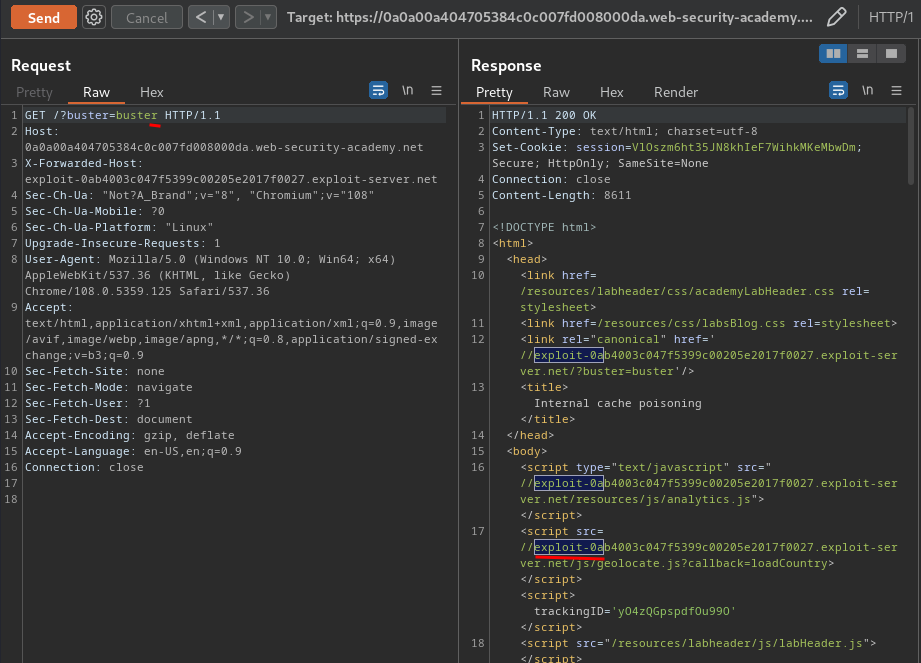The height and width of the screenshot is (663, 921).
Task: Click the Response panel vertical scrollbar
Action: (911, 146)
